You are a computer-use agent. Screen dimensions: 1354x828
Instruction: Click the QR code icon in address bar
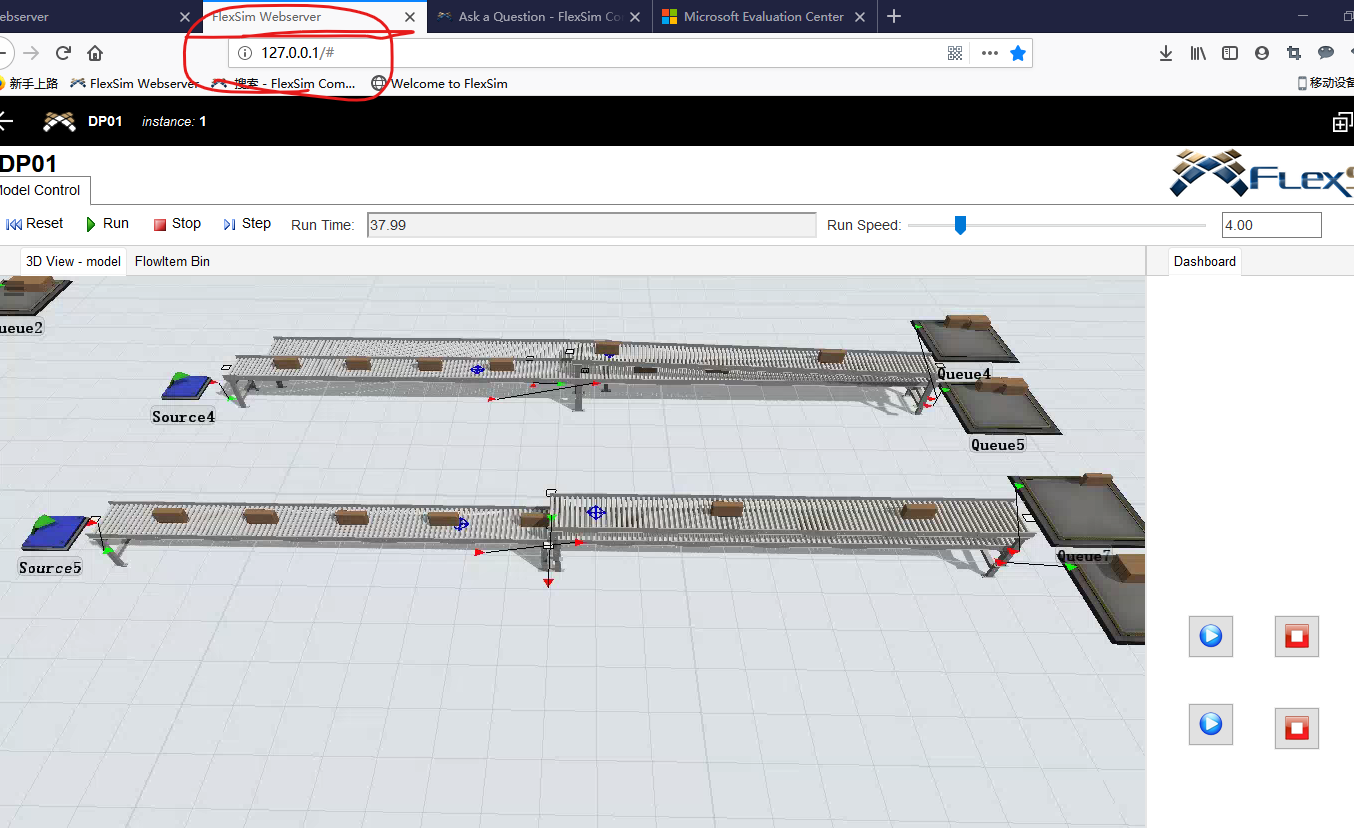[955, 53]
